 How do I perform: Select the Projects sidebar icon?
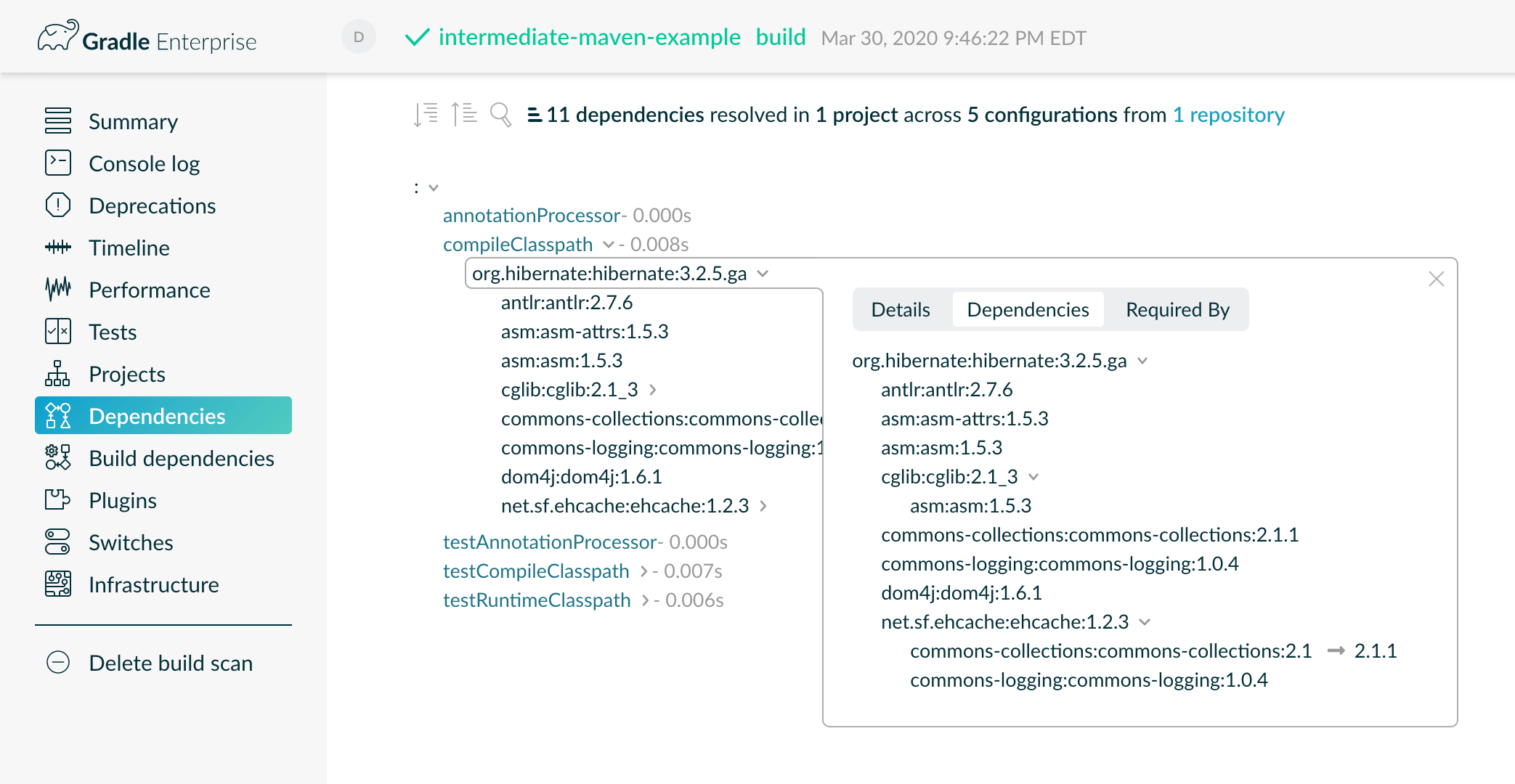click(58, 374)
